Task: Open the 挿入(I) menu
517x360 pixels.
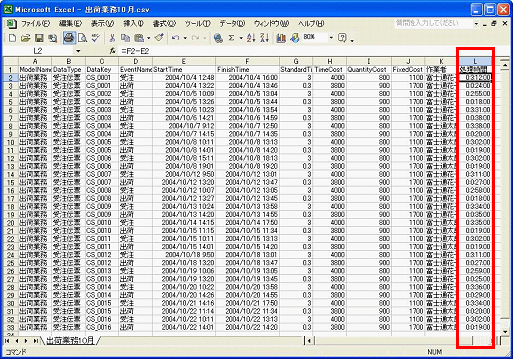Action: pyautogui.click(x=134, y=24)
